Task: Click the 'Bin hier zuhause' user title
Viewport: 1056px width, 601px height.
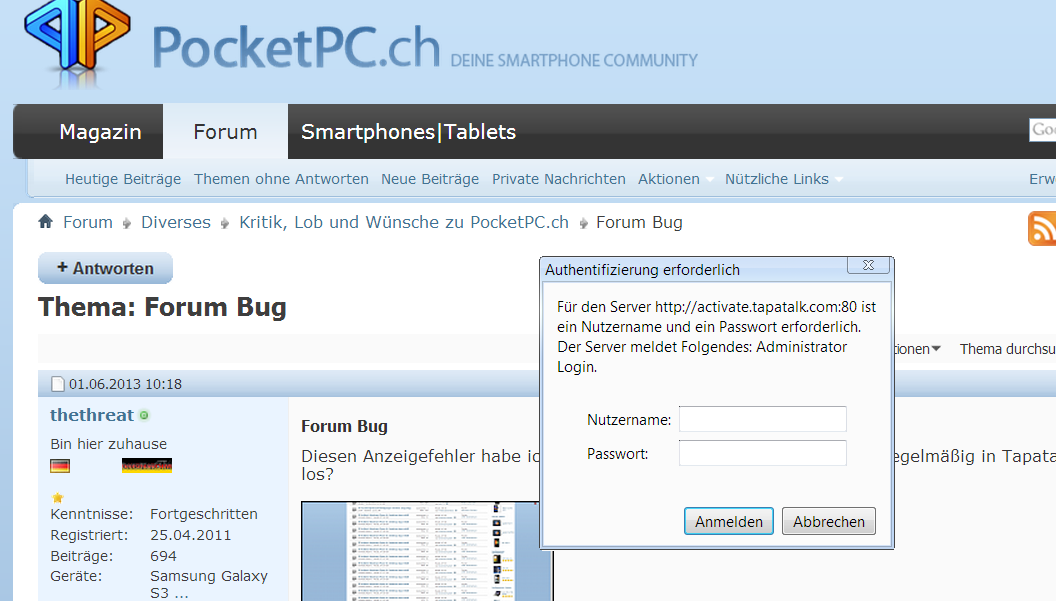Action: coord(108,444)
